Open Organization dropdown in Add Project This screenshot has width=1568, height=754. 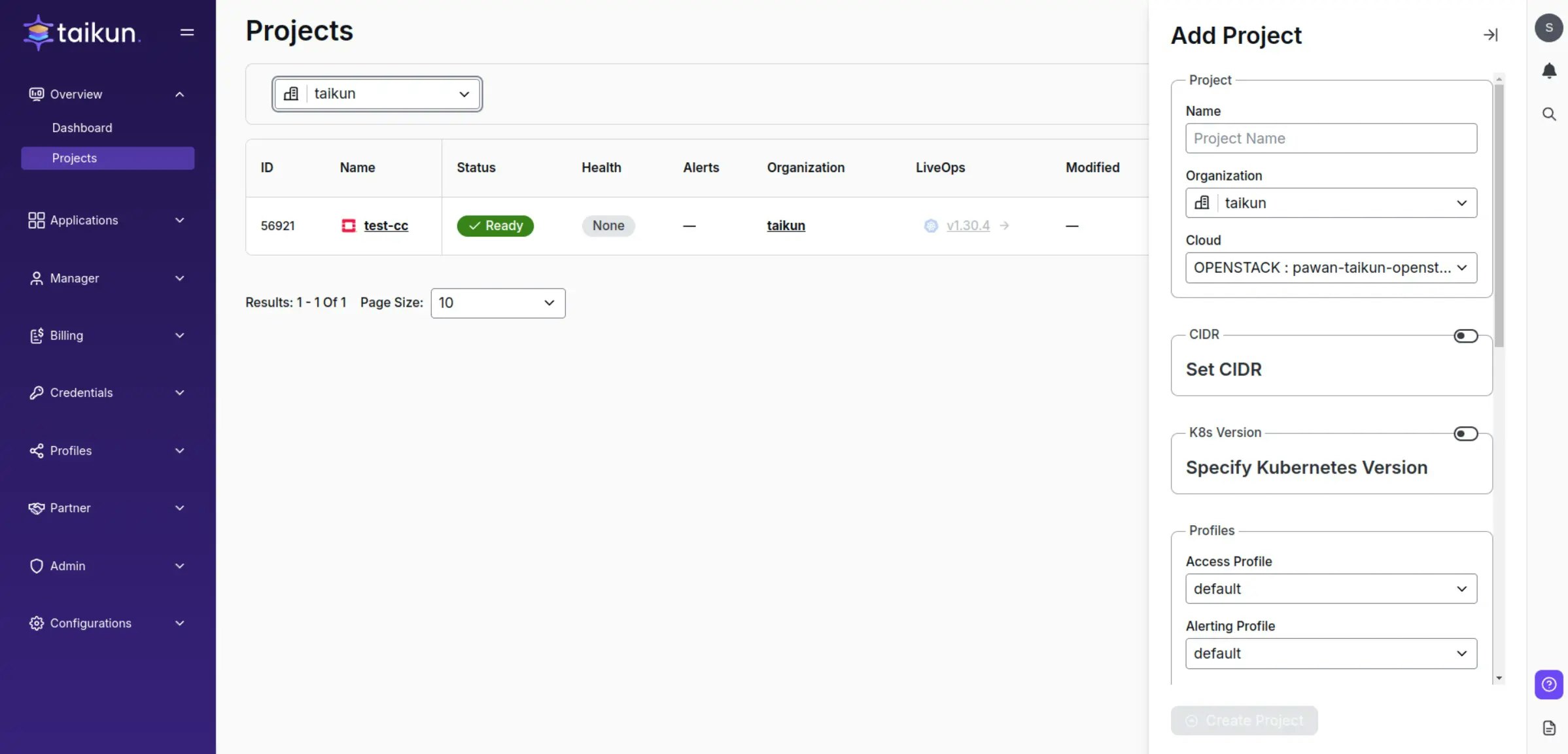point(1331,203)
